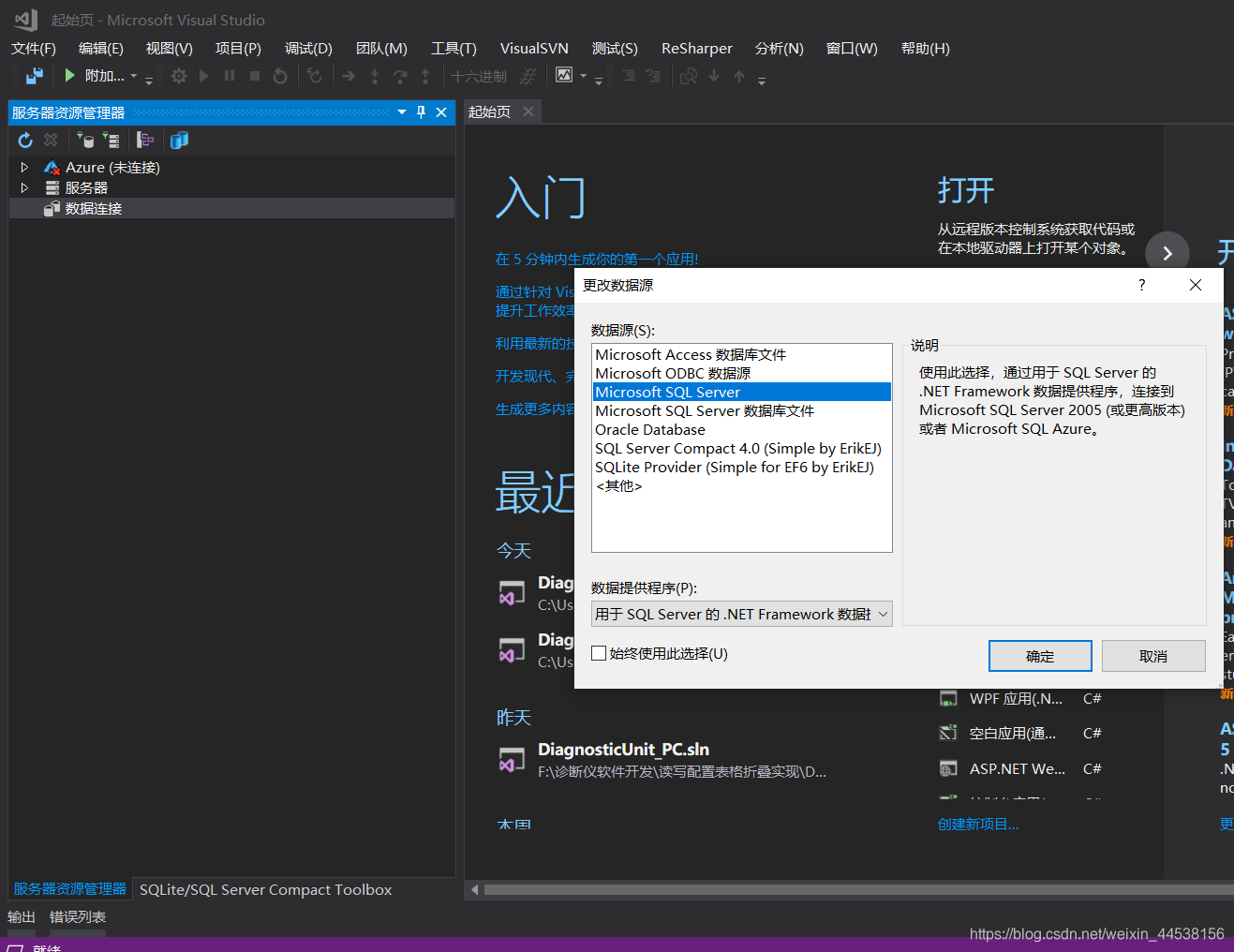Click the Connect to Server icon
1234x952 pixels.
tap(111, 140)
